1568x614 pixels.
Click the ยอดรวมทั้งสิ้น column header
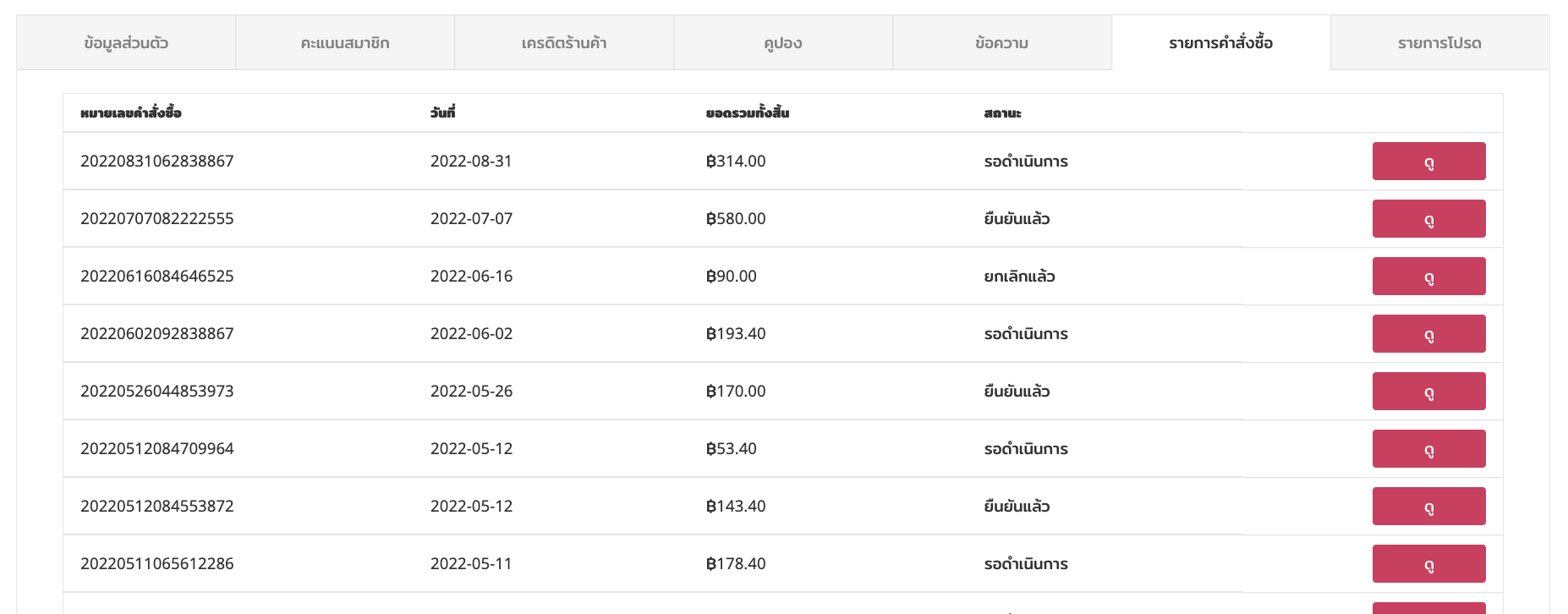click(x=748, y=112)
